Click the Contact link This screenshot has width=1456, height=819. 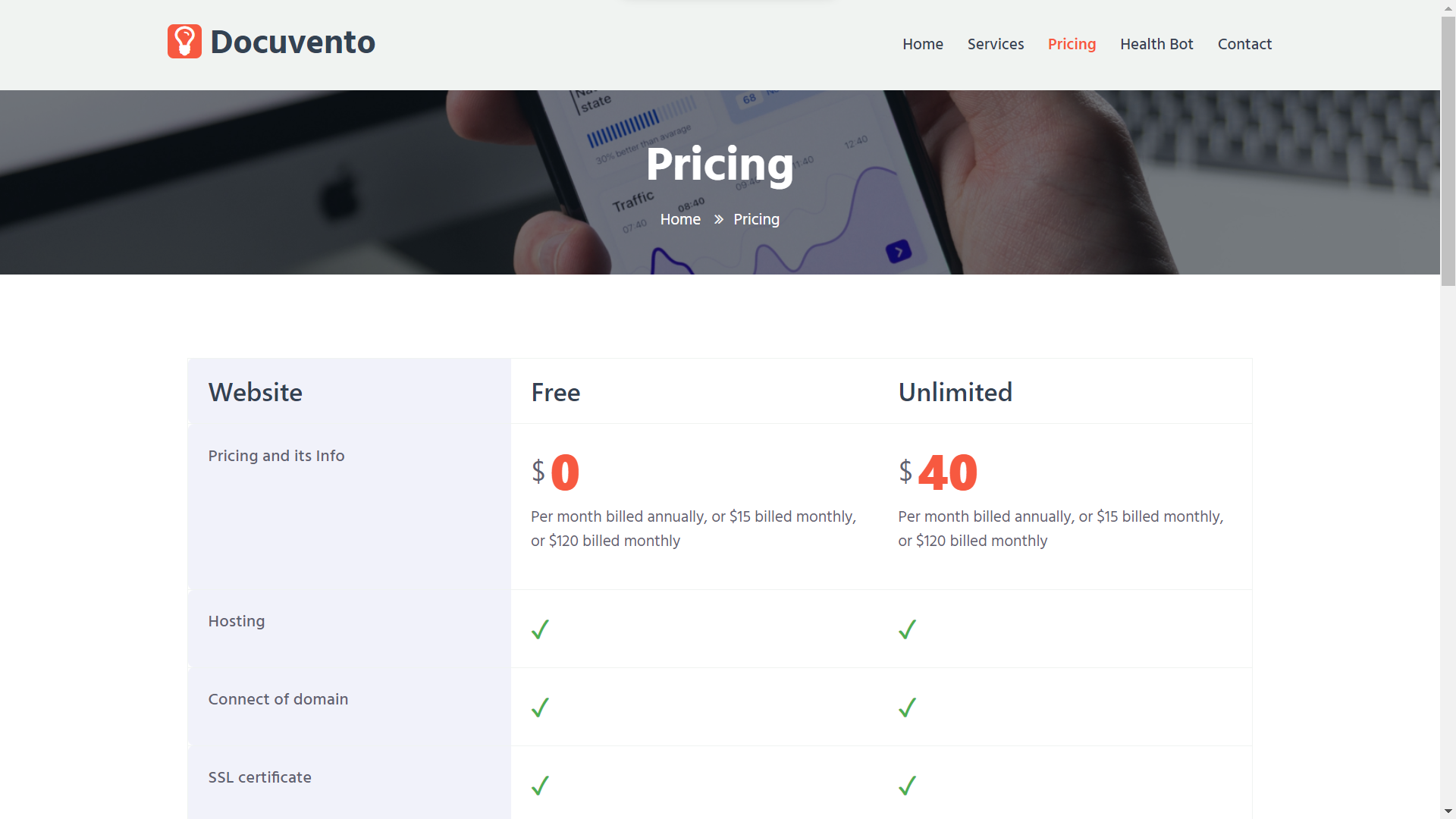point(1244,44)
